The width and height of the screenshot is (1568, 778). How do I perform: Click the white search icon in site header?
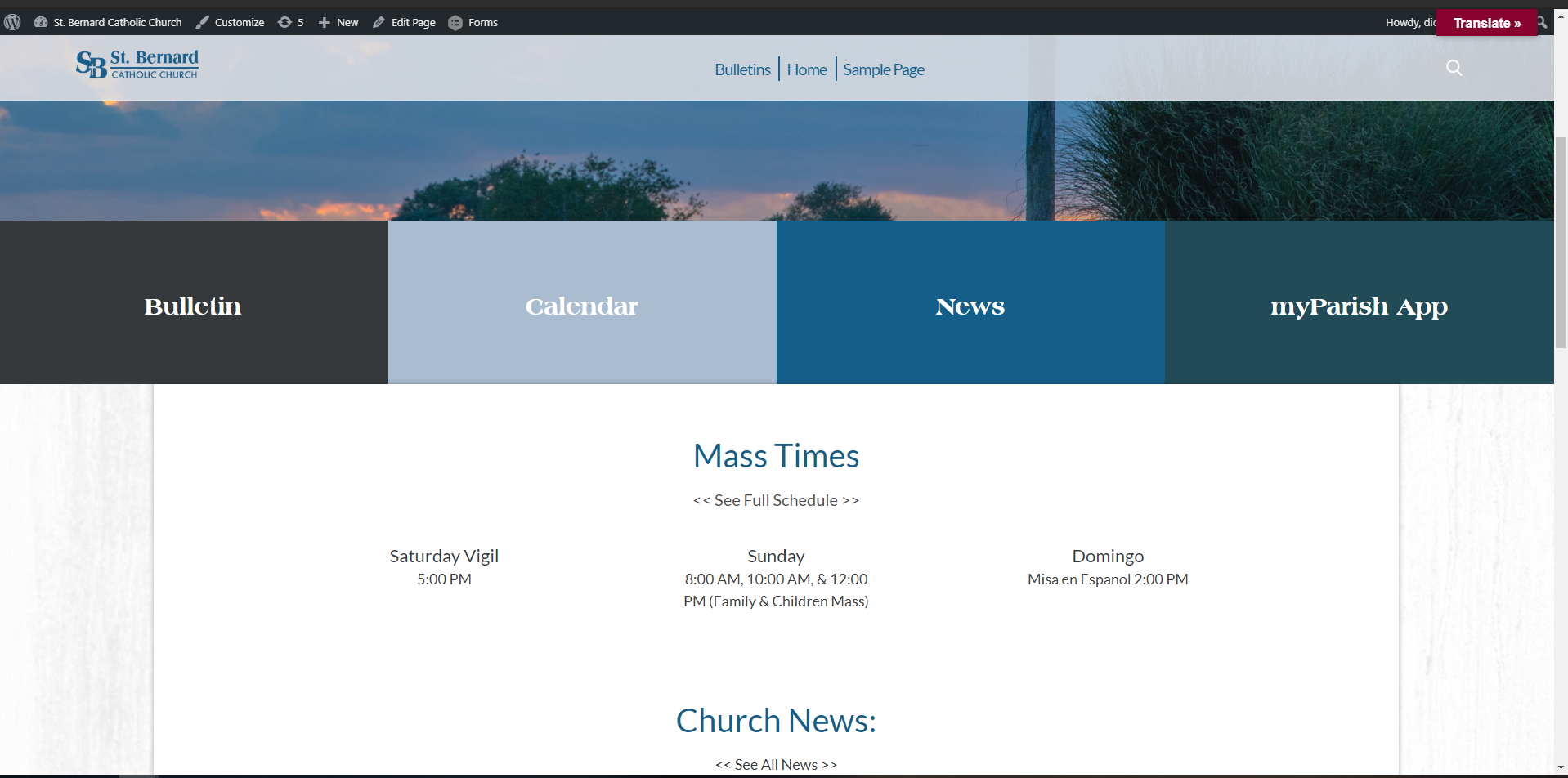[x=1454, y=68]
